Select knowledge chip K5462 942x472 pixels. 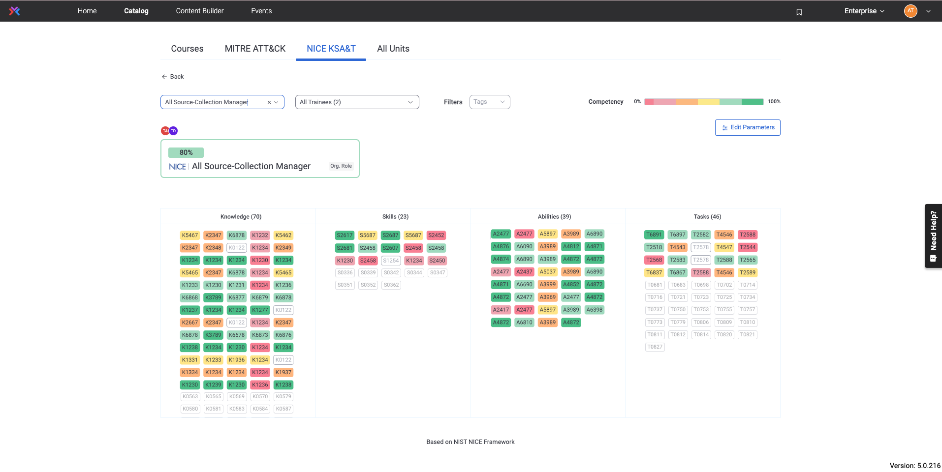284,235
